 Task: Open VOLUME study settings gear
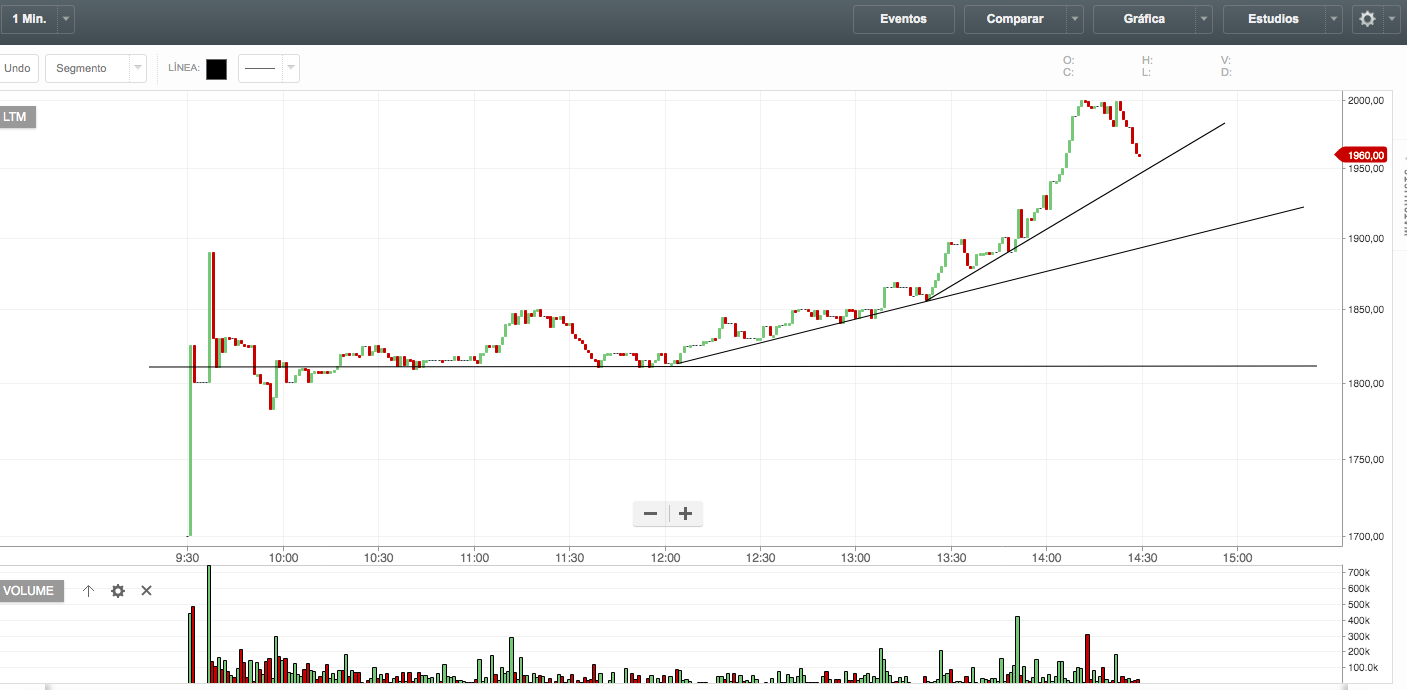pos(118,591)
